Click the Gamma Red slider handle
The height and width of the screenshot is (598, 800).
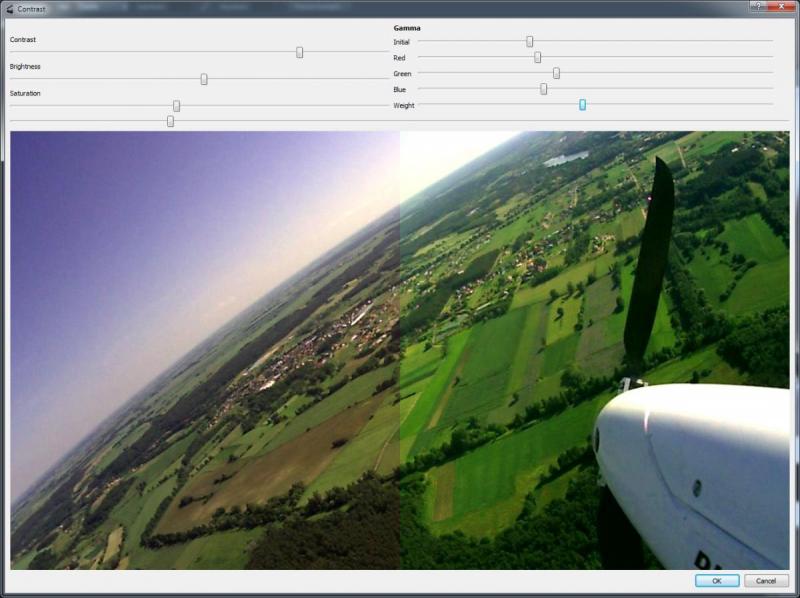pyautogui.click(x=537, y=58)
